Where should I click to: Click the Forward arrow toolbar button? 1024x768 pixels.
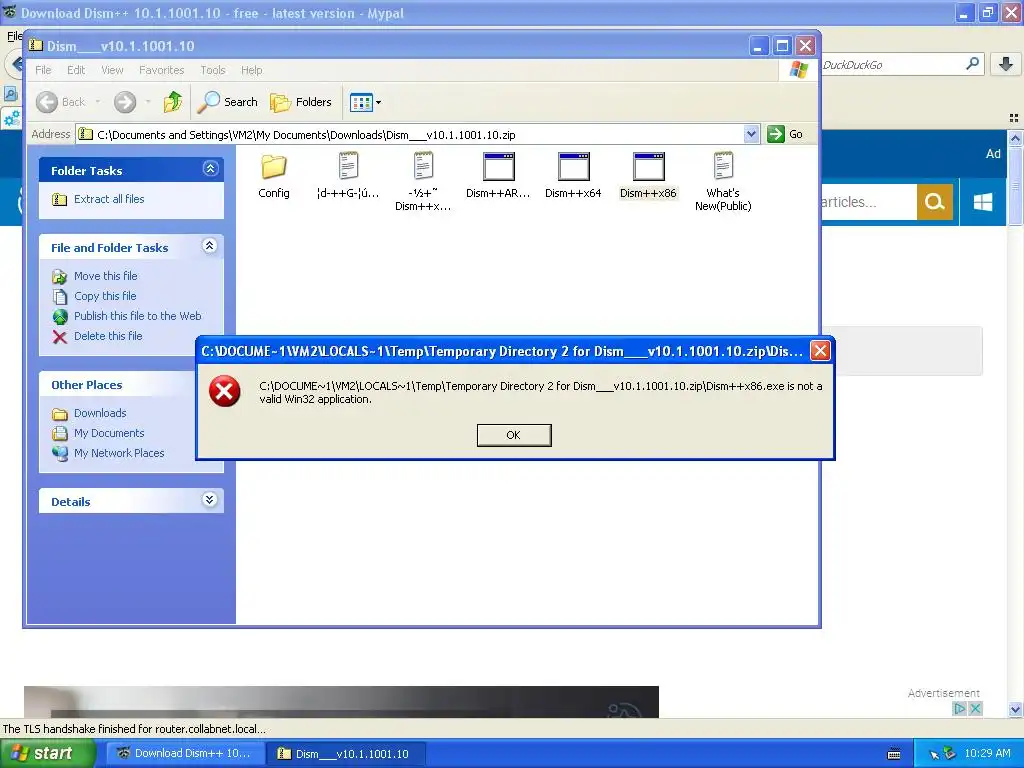[x=125, y=102]
